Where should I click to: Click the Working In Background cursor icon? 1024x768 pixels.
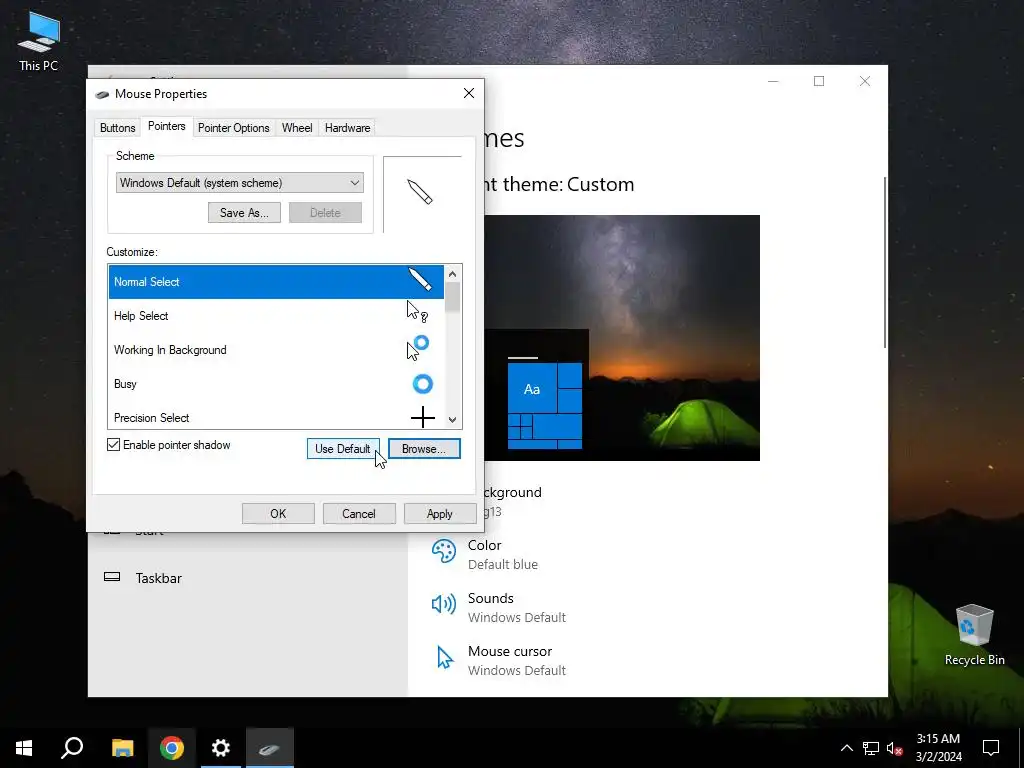[417, 347]
